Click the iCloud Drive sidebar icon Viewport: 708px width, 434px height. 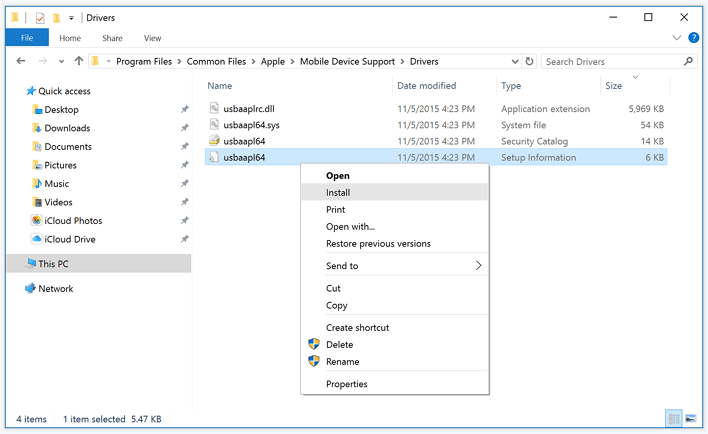(37, 239)
